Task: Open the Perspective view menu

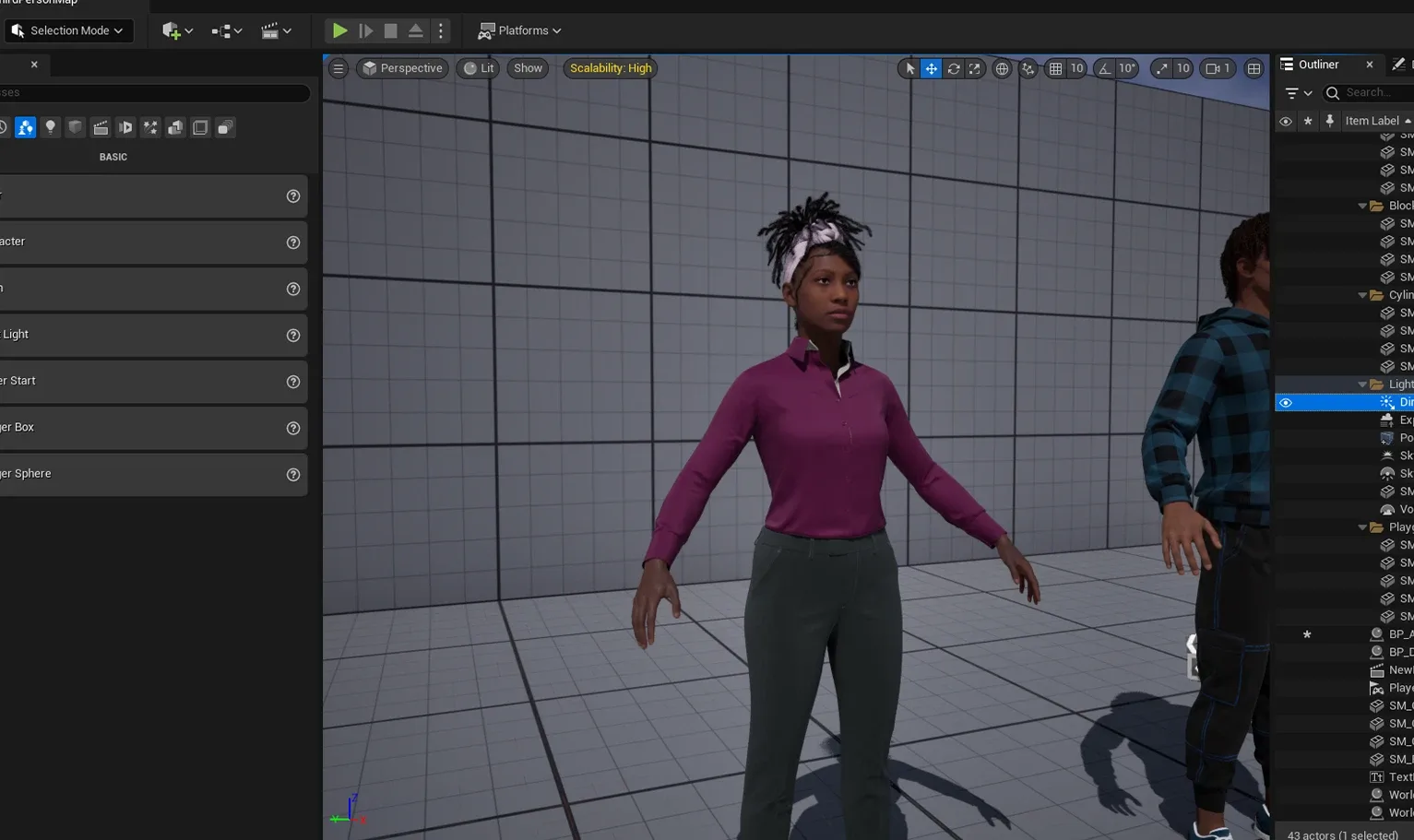Action: [402, 68]
